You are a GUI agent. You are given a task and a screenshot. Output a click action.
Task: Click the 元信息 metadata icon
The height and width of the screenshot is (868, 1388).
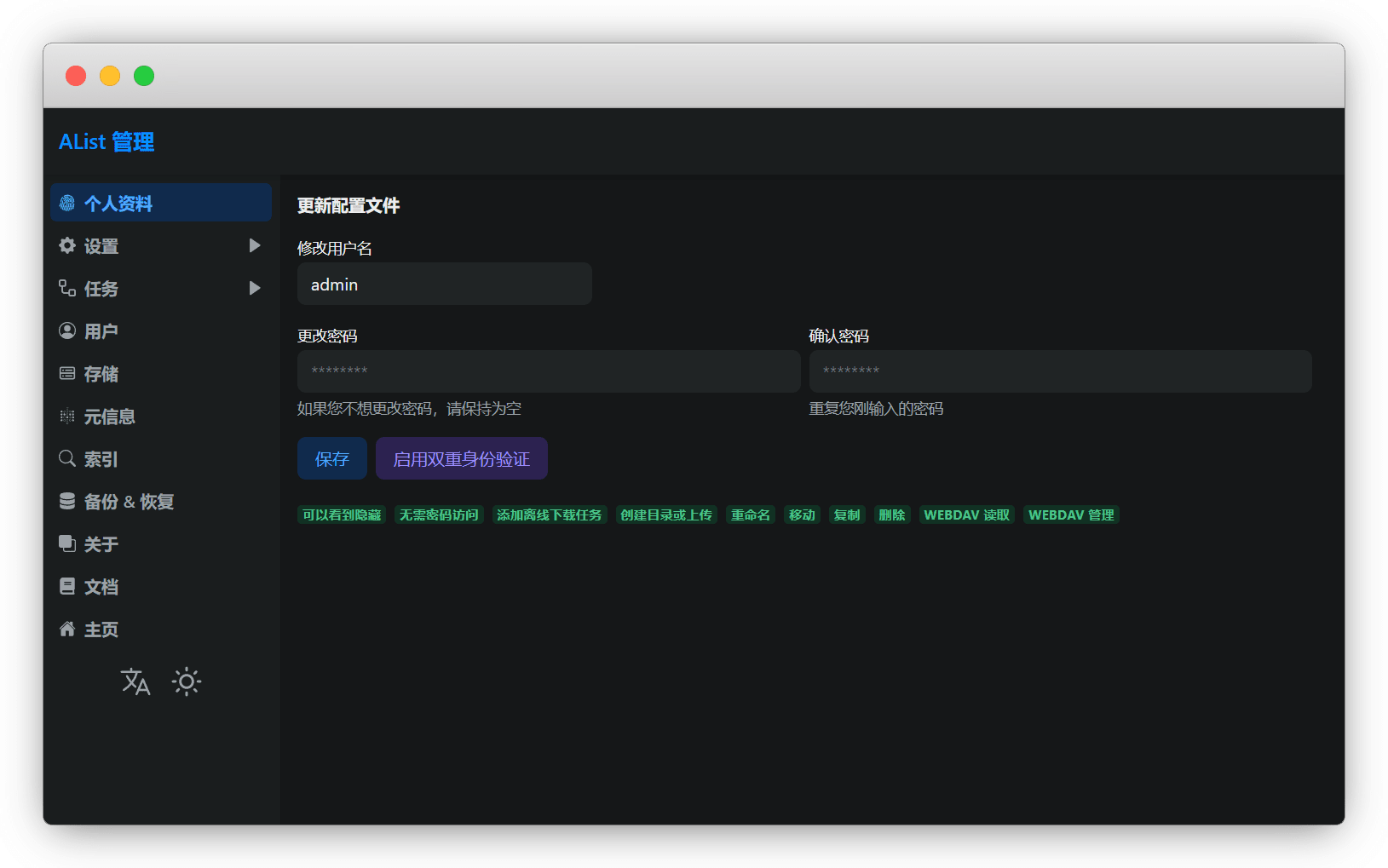67,416
